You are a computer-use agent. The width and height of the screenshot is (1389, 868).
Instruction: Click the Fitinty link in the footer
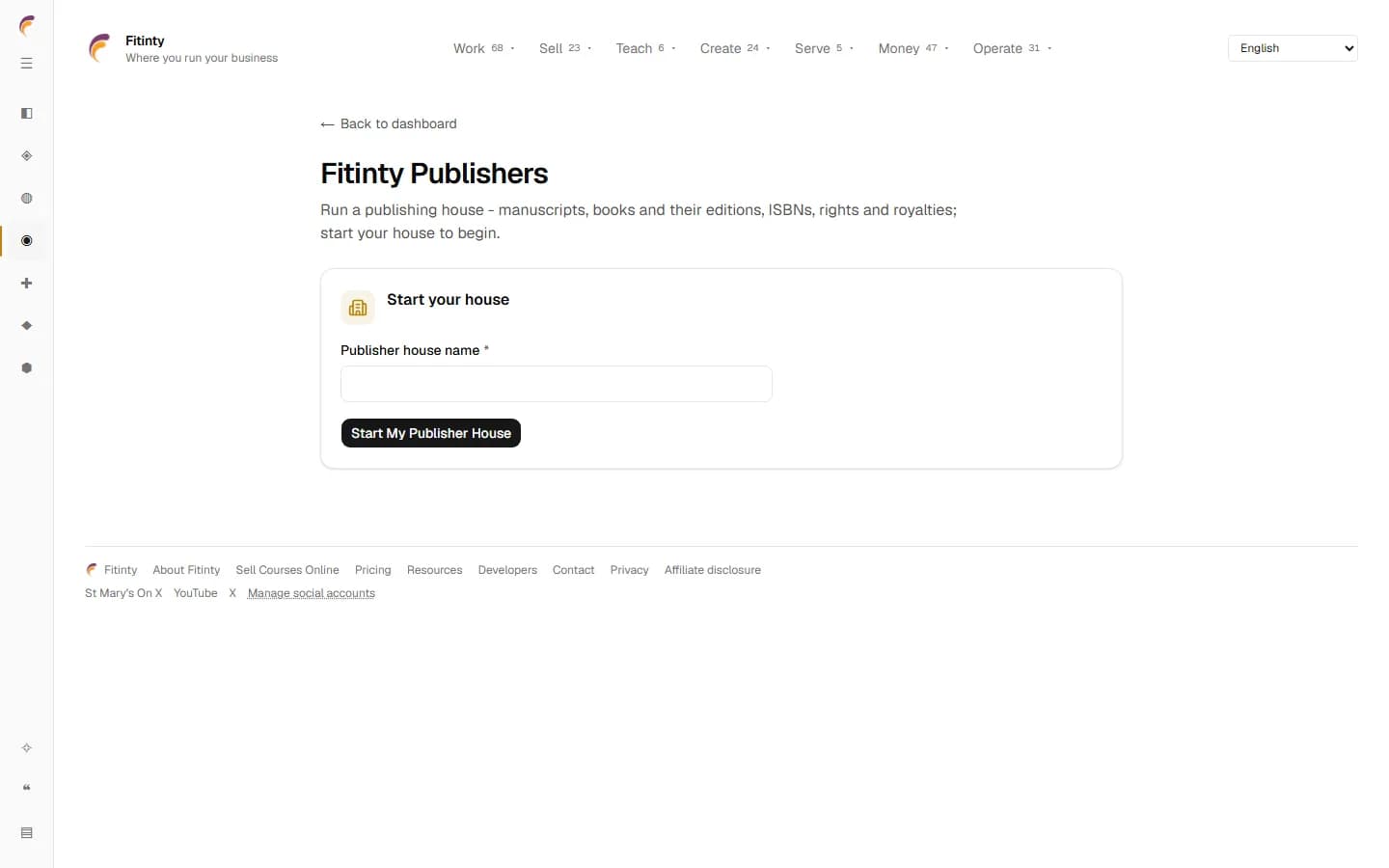112,570
